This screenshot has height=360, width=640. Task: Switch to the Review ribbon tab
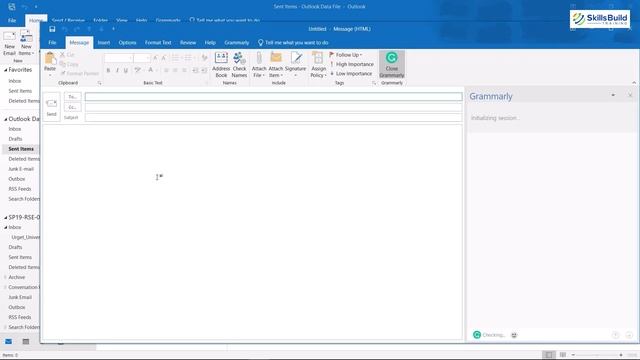click(x=188, y=42)
